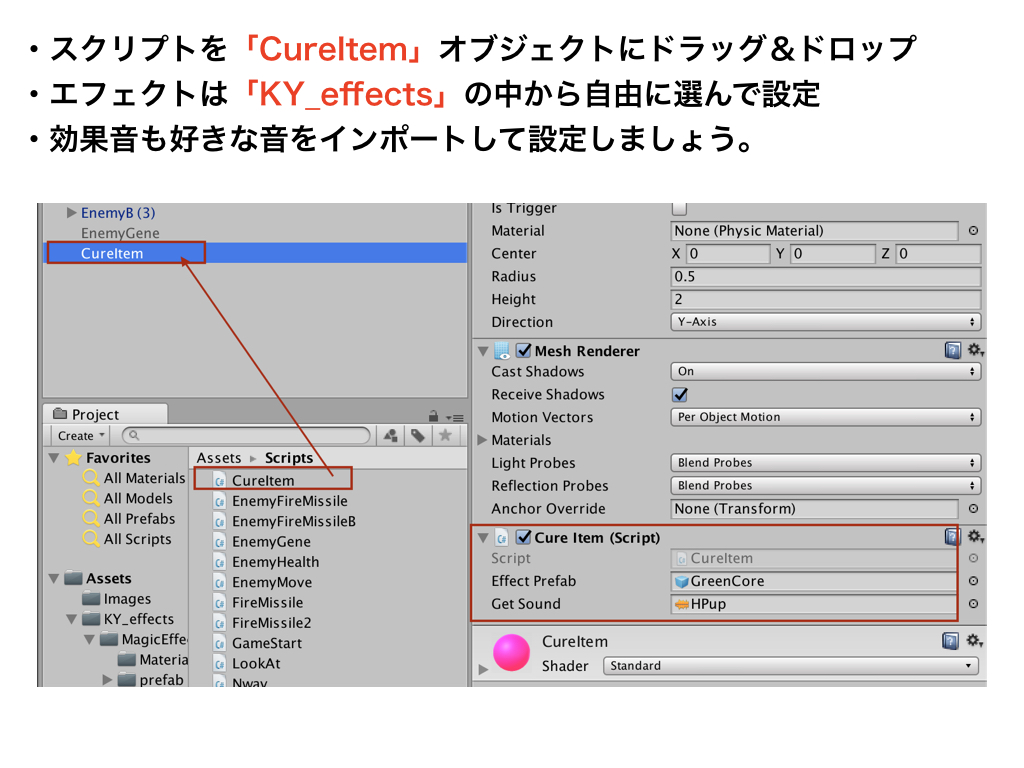
Task: Open the Mesh Renderer gear settings menu
Action: coord(975,350)
